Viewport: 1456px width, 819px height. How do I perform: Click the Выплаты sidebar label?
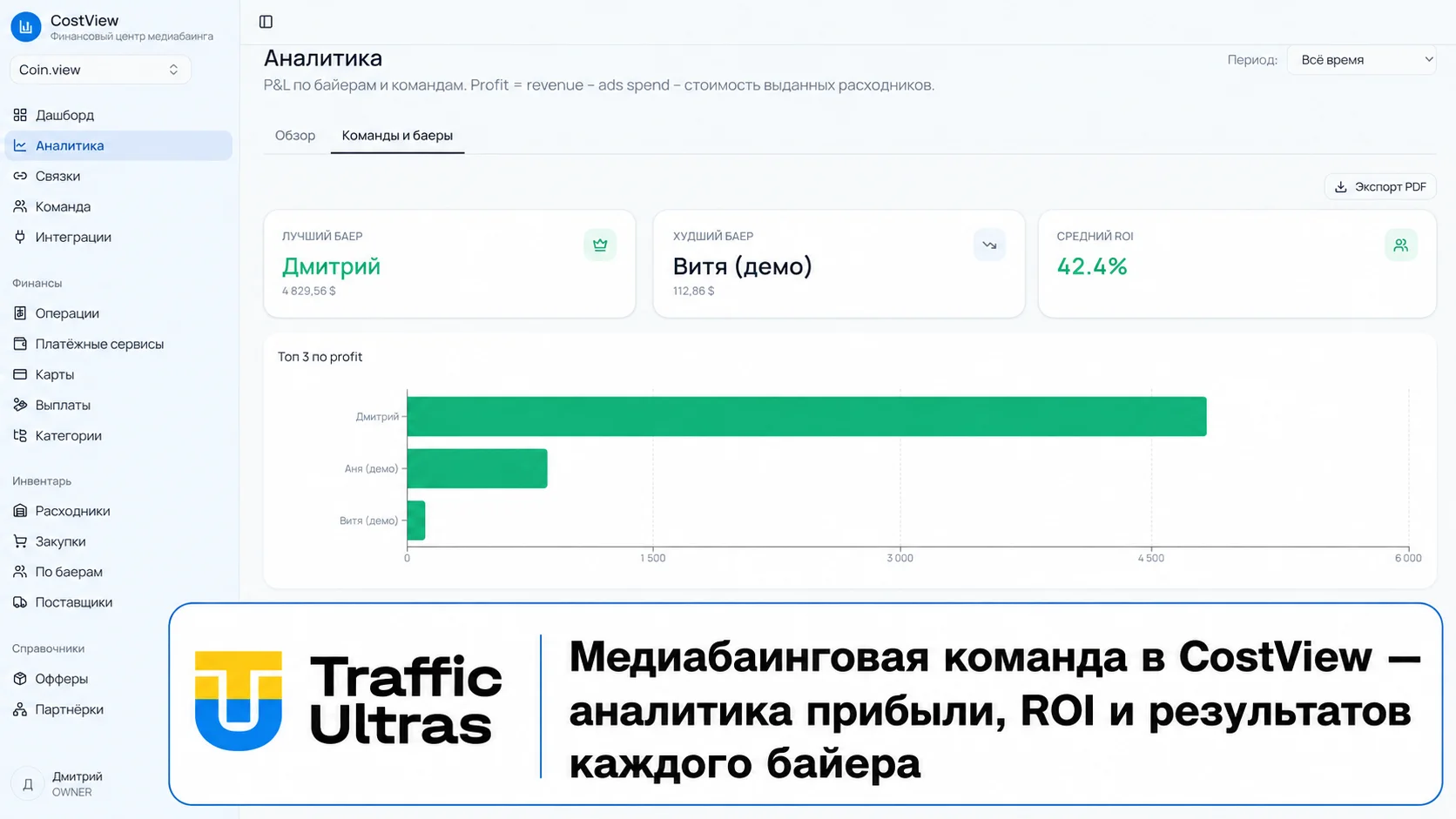click(x=63, y=405)
